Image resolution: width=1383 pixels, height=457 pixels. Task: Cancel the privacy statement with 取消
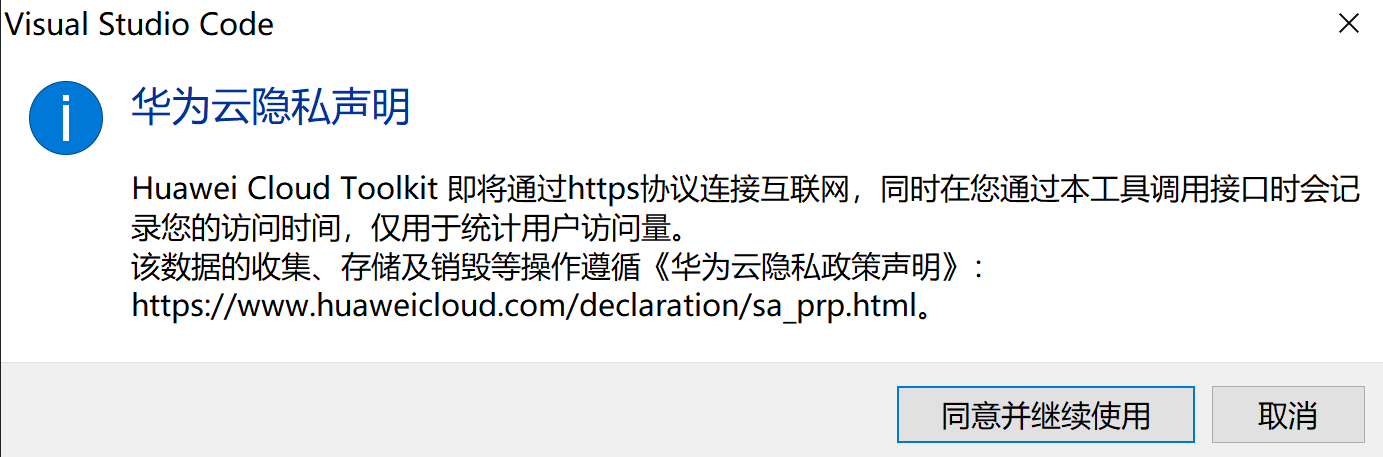[1288, 415]
